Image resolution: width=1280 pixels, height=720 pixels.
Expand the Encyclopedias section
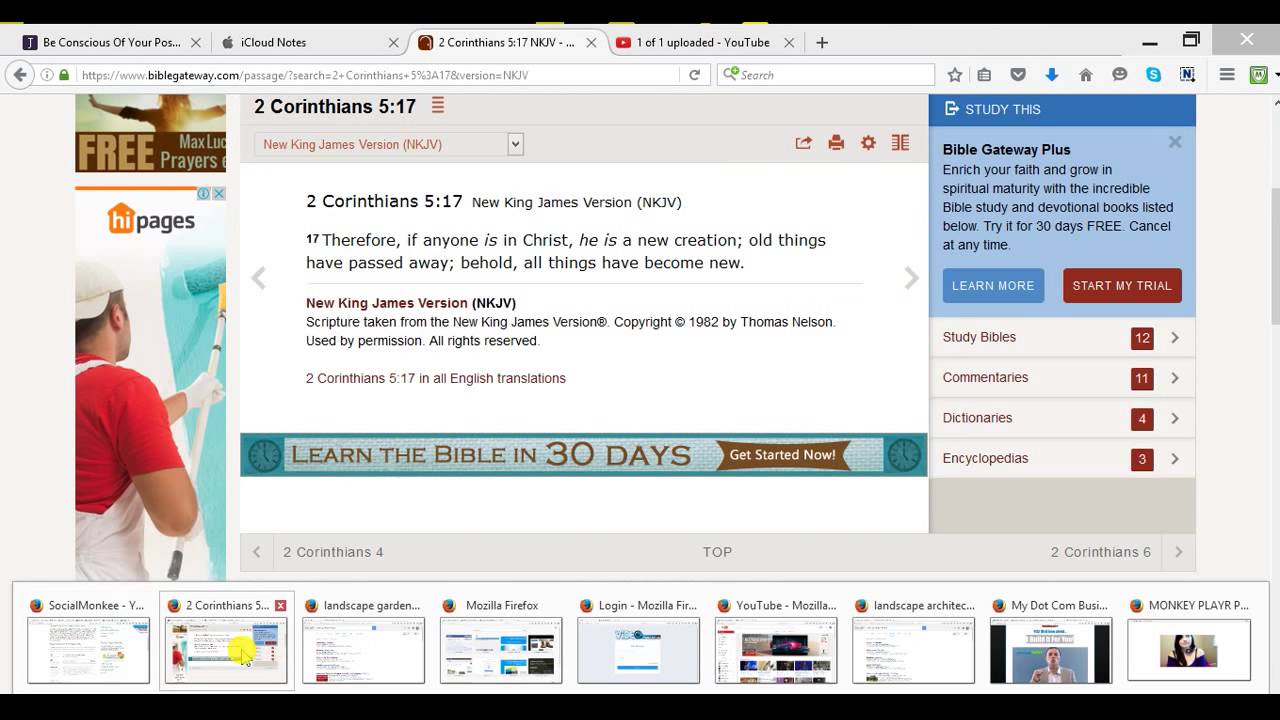pyautogui.click(x=1062, y=458)
